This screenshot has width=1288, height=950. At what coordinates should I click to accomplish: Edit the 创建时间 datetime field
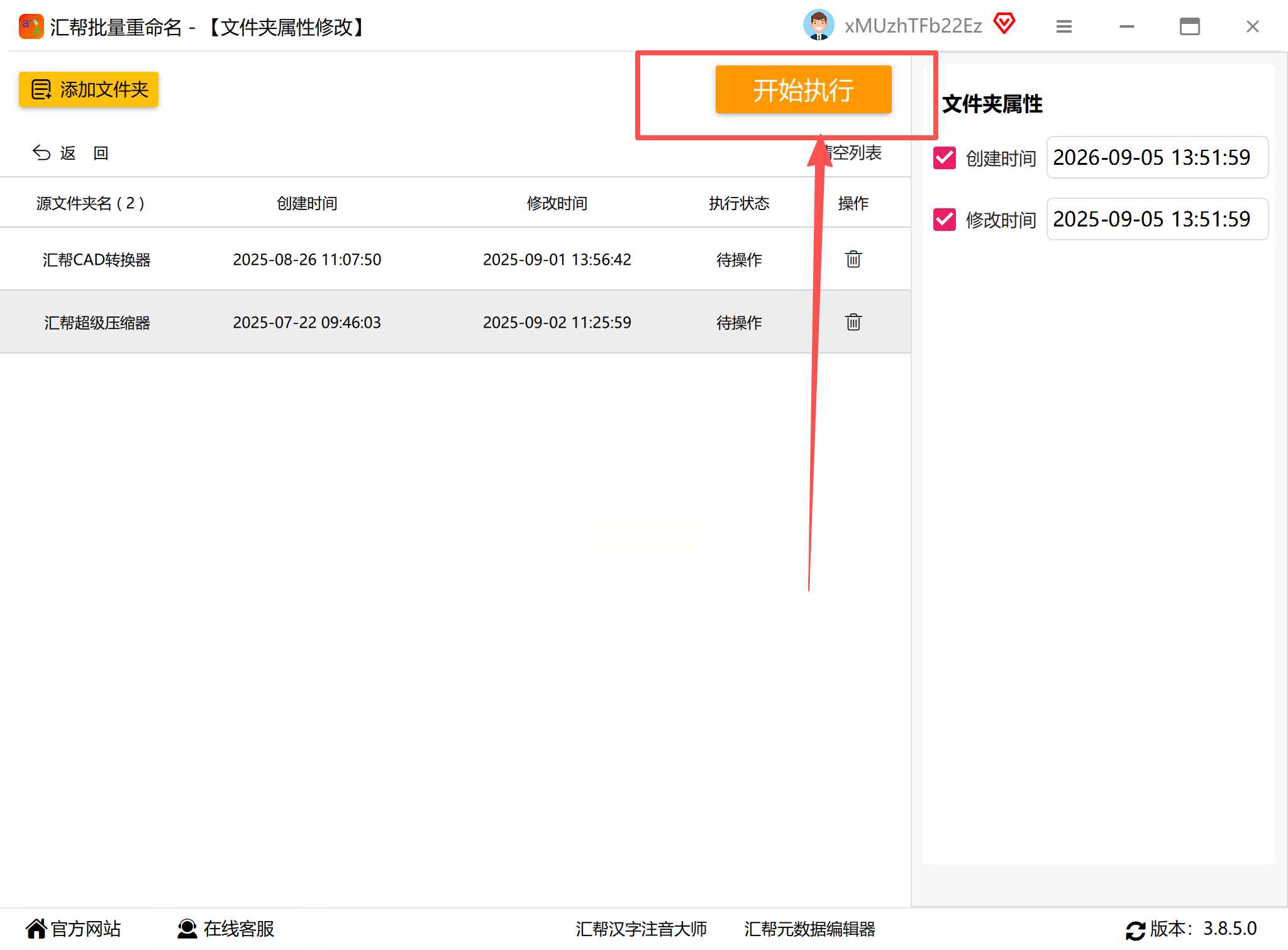(x=1156, y=157)
